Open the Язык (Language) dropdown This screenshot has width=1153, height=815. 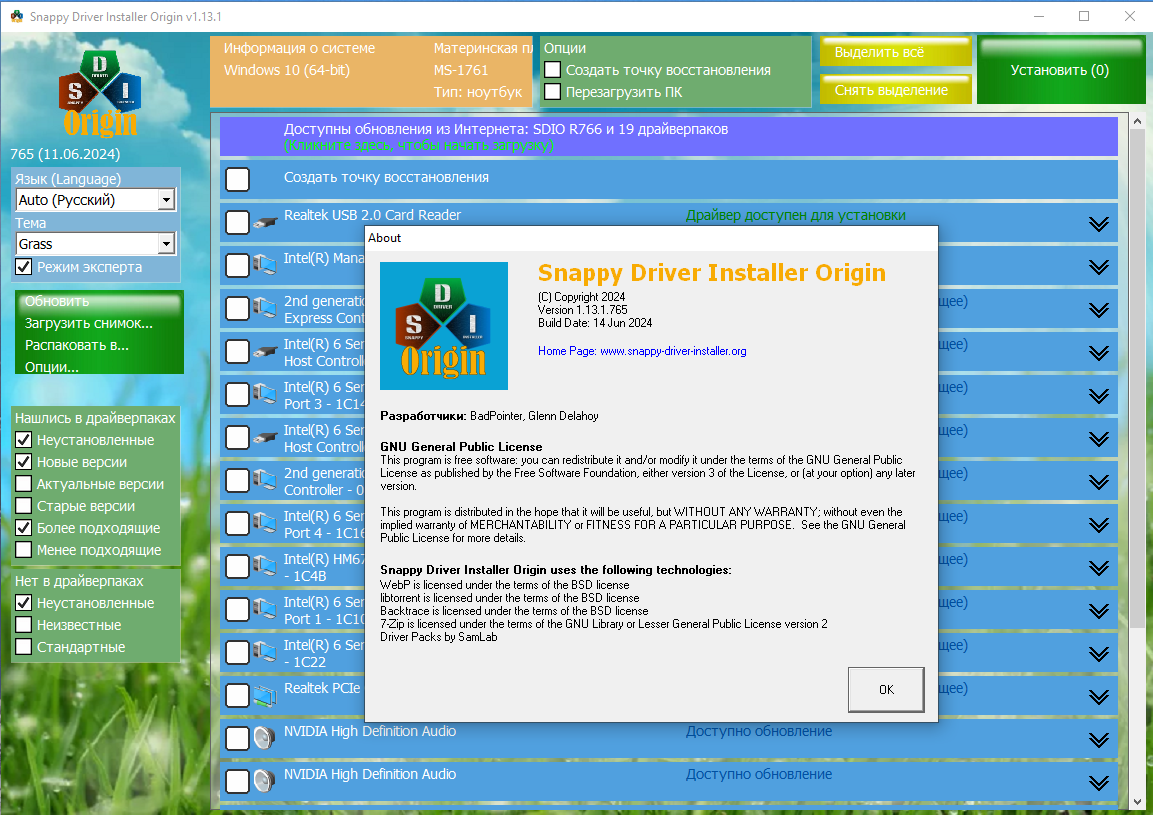96,199
